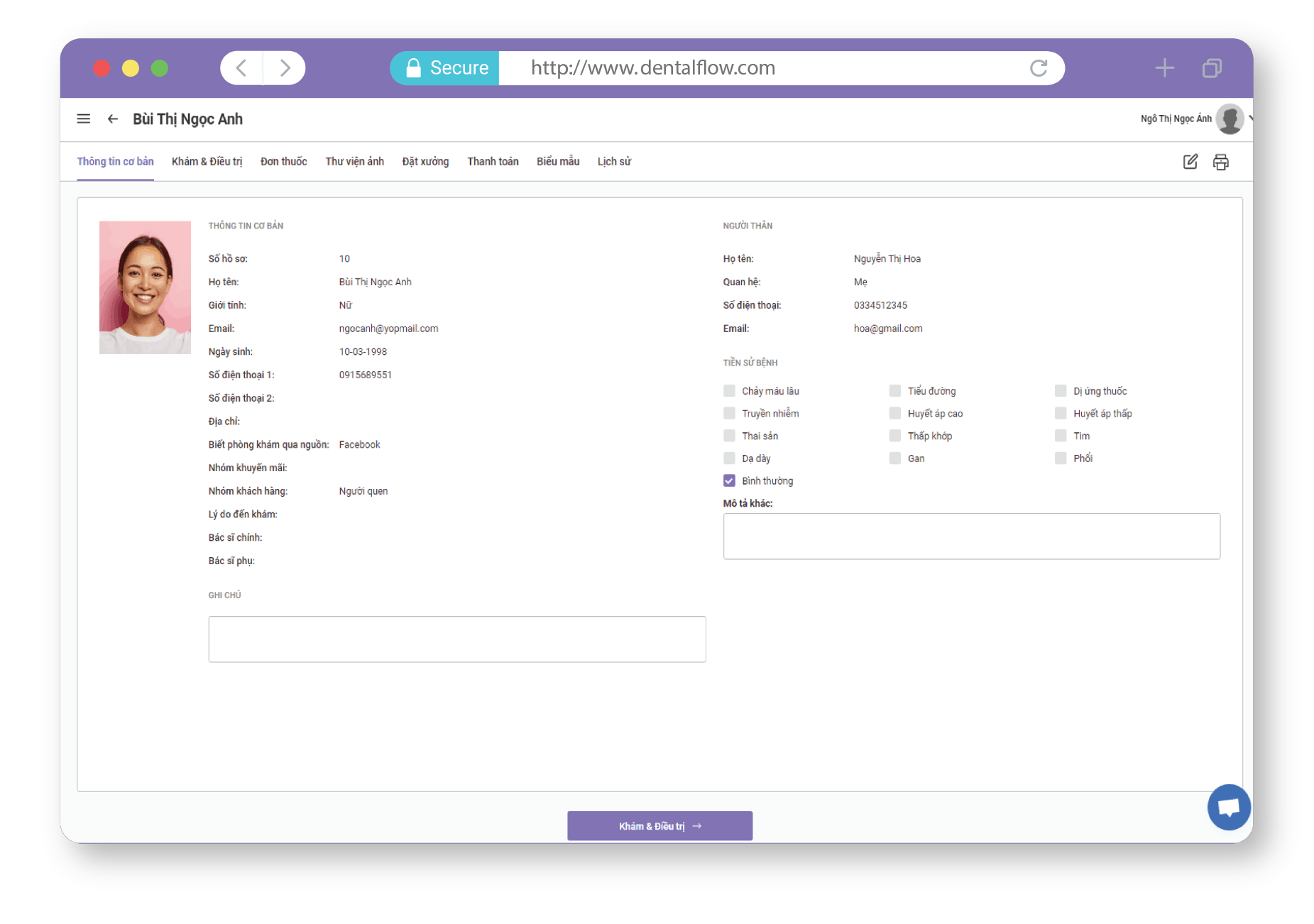Click the patient profile photo
The image size is (1314, 924).
(x=145, y=287)
